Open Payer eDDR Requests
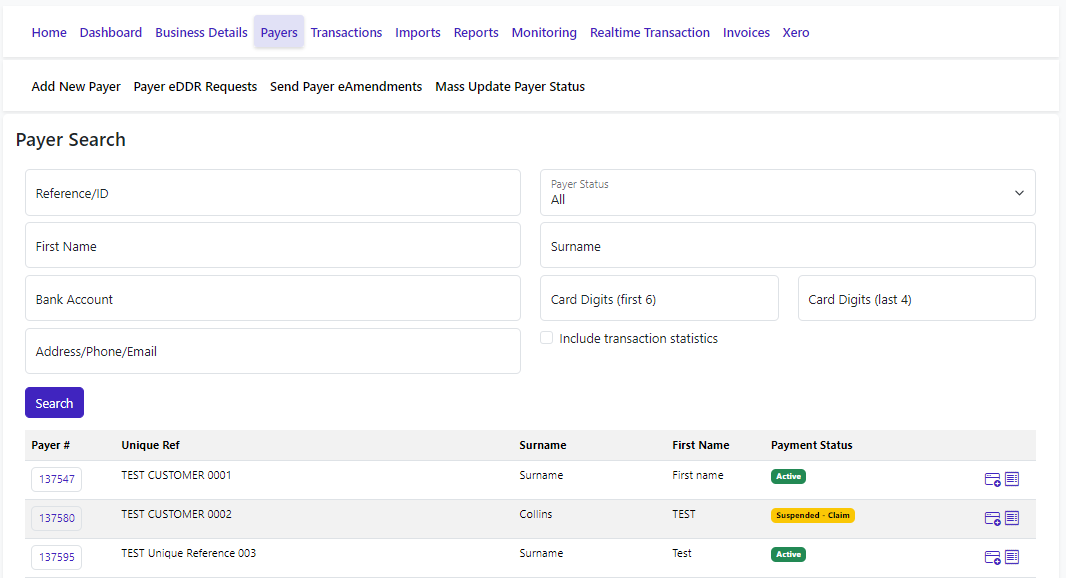Image resolution: width=1066 pixels, height=578 pixels. click(195, 86)
